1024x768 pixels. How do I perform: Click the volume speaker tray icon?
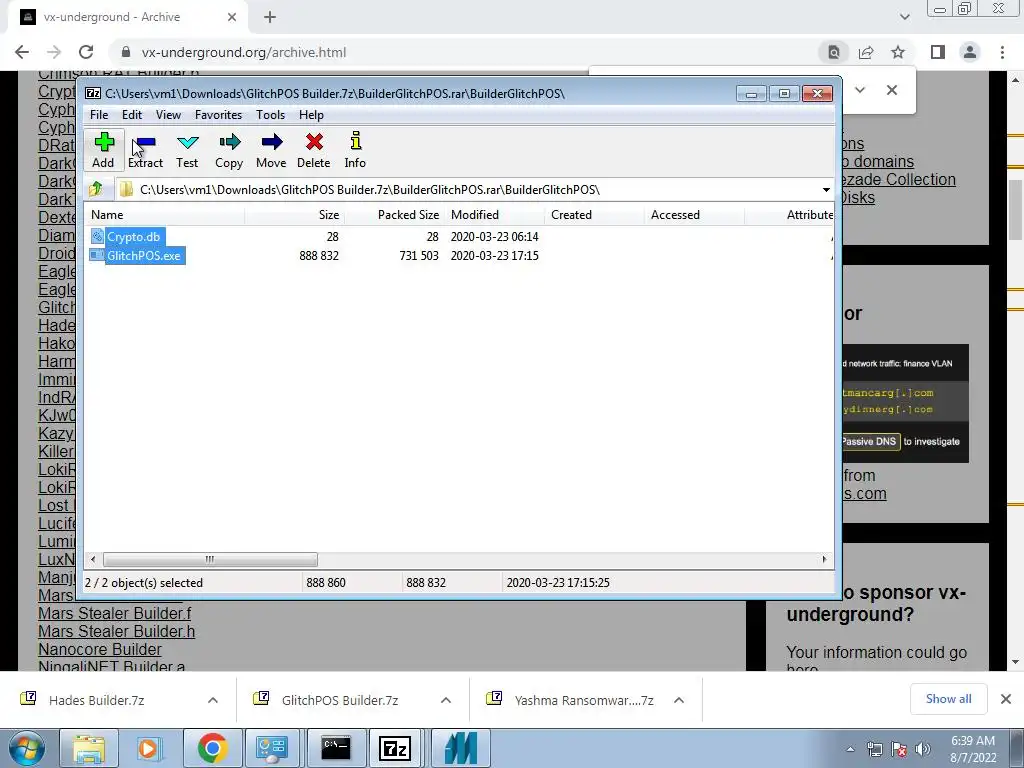click(923, 749)
